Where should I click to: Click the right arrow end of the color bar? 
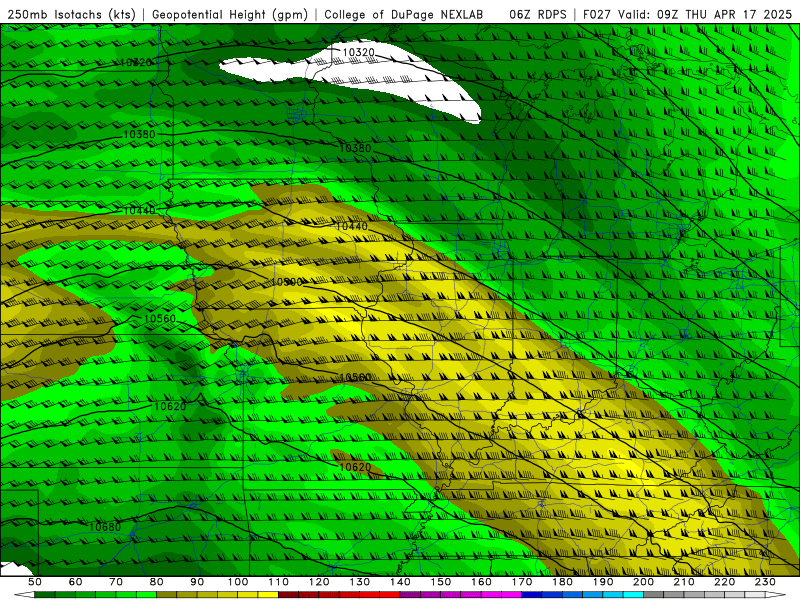[x=776, y=595]
